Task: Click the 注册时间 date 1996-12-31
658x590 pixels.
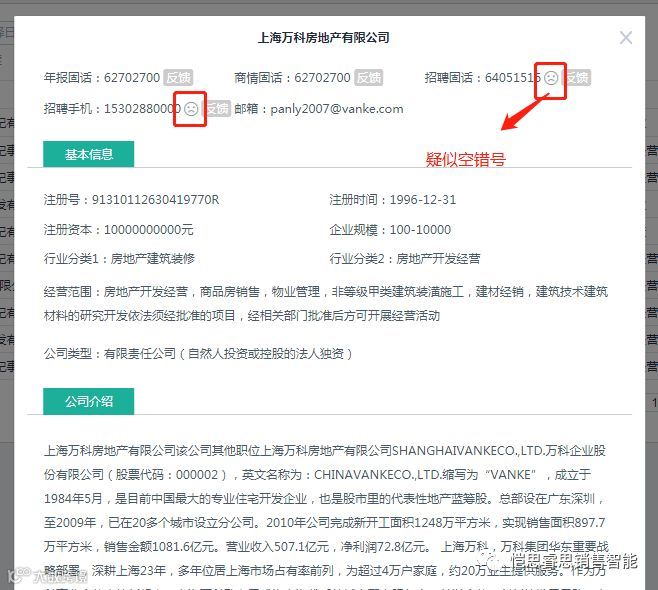Action: (x=423, y=200)
